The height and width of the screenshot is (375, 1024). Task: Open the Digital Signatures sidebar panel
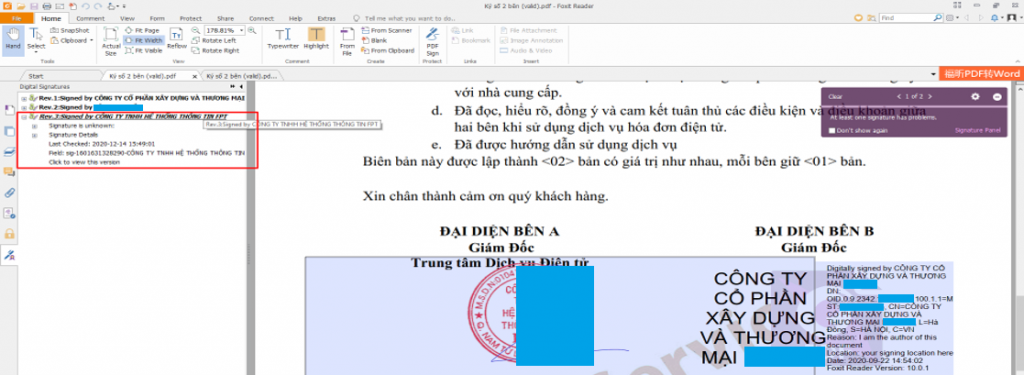coord(9,255)
